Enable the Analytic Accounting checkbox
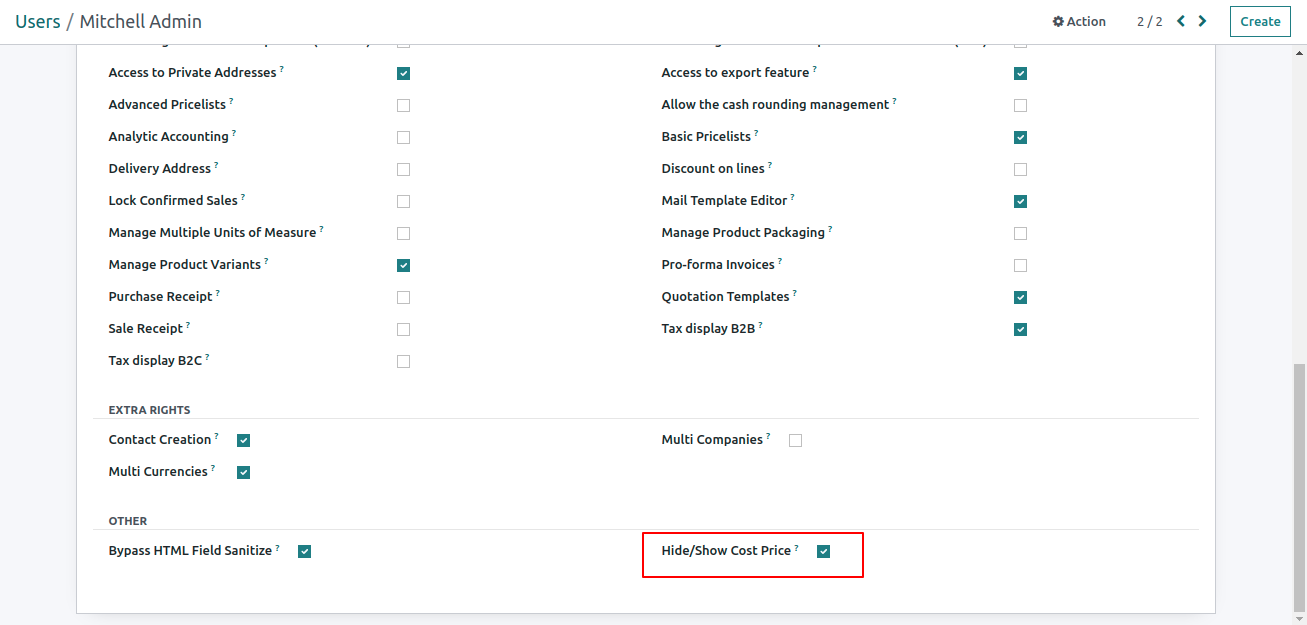Image resolution: width=1307 pixels, height=625 pixels. 403,137
